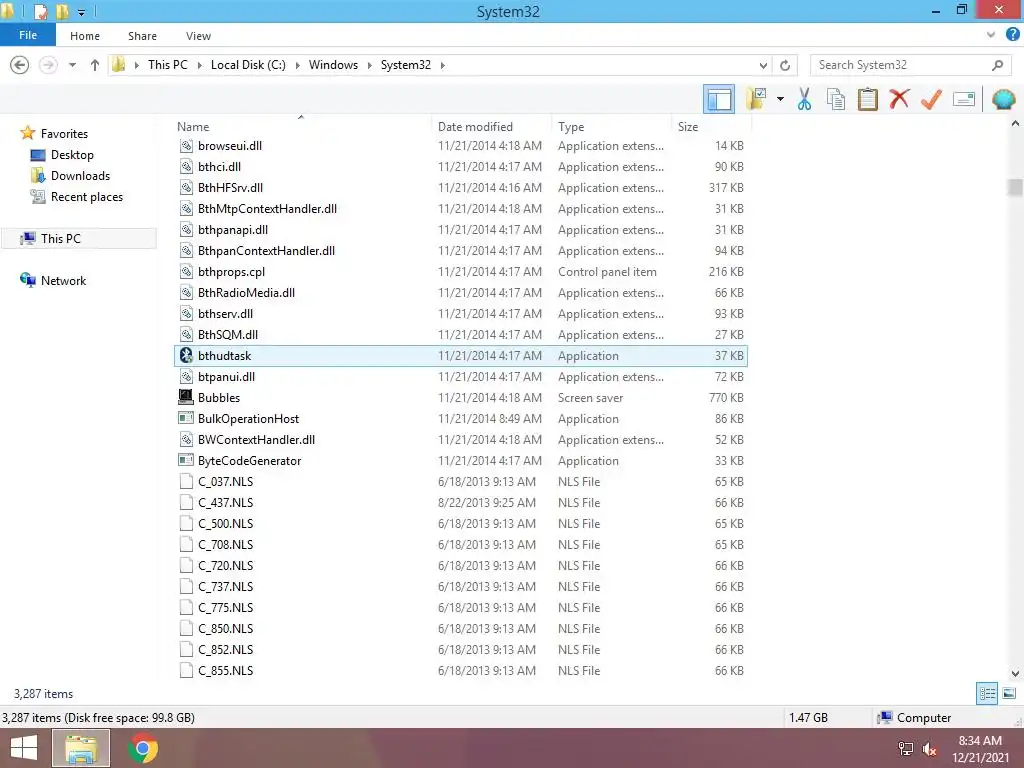Copy selection with the two-pages icon
Screen dimensions: 1024x768
pyautogui.click(x=836, y=99)
